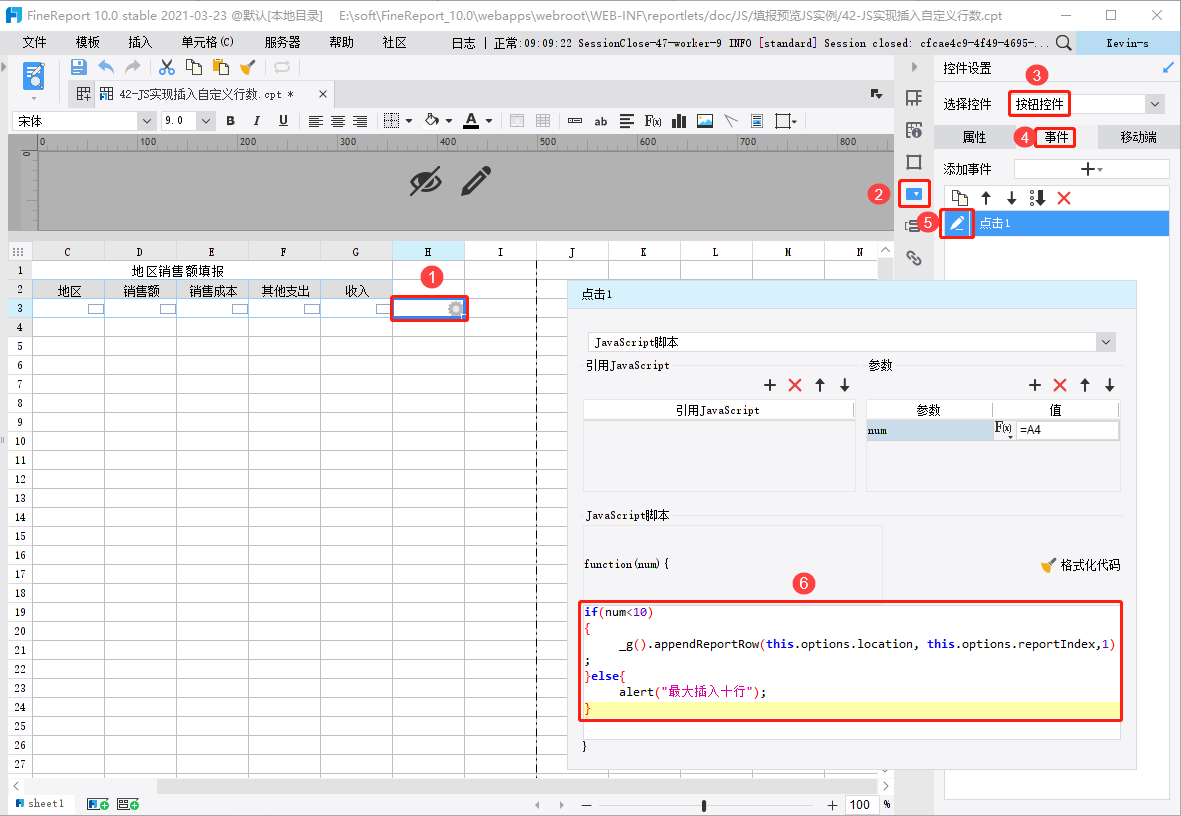Select cell H3 with button widget

[x=429, y=308]
